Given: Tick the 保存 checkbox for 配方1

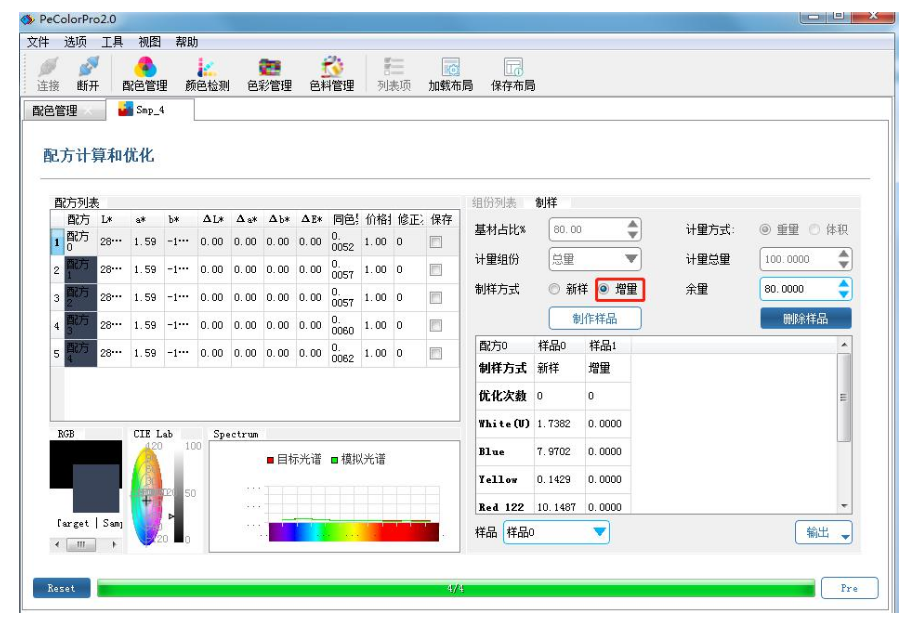Looking at the screenshot, I should point(436,270).
